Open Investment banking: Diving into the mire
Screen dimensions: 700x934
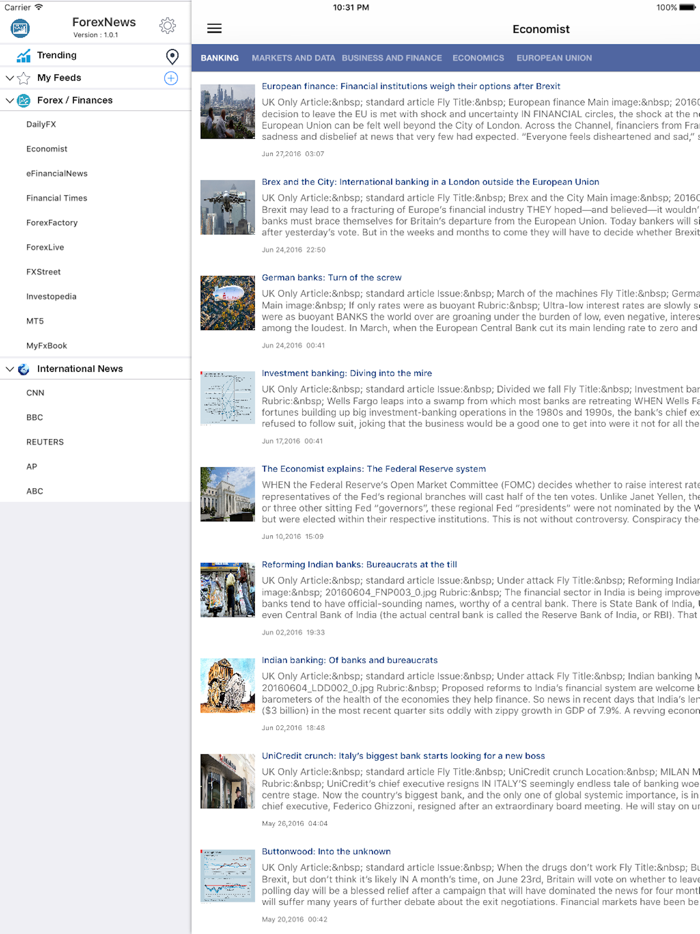(347, 373)
